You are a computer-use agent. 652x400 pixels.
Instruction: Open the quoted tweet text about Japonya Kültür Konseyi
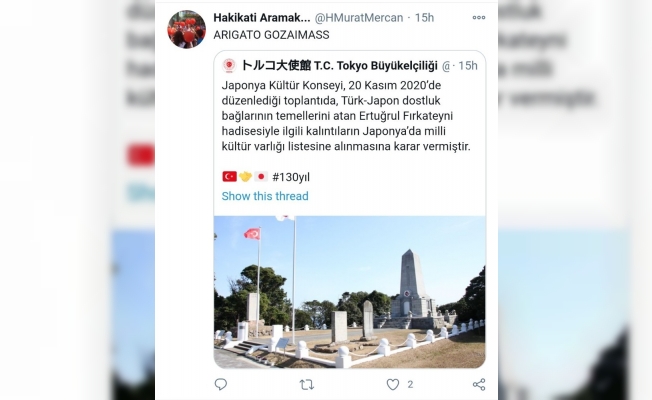pos(346,116)
